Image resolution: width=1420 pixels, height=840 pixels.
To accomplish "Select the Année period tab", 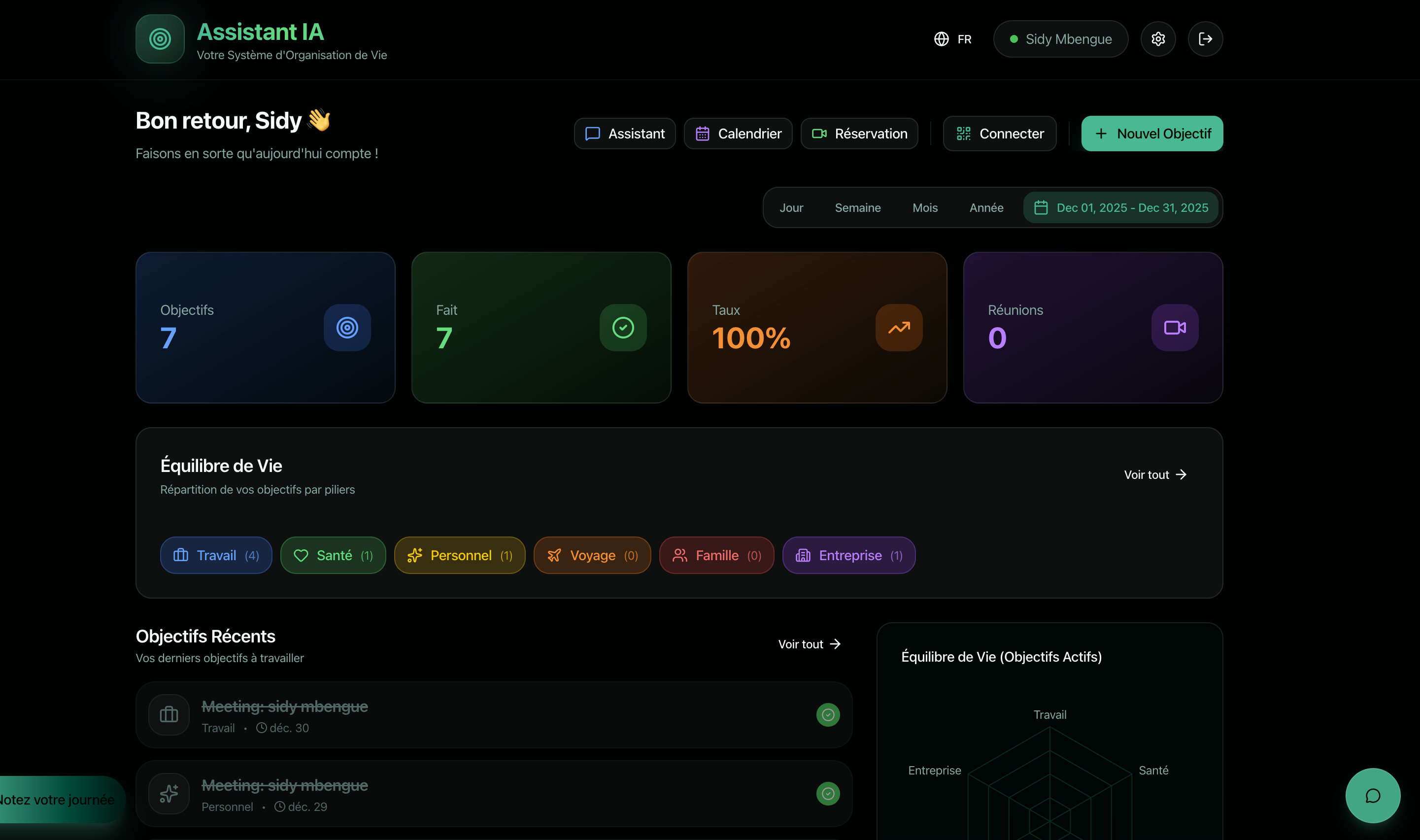I will pos(986,208).
